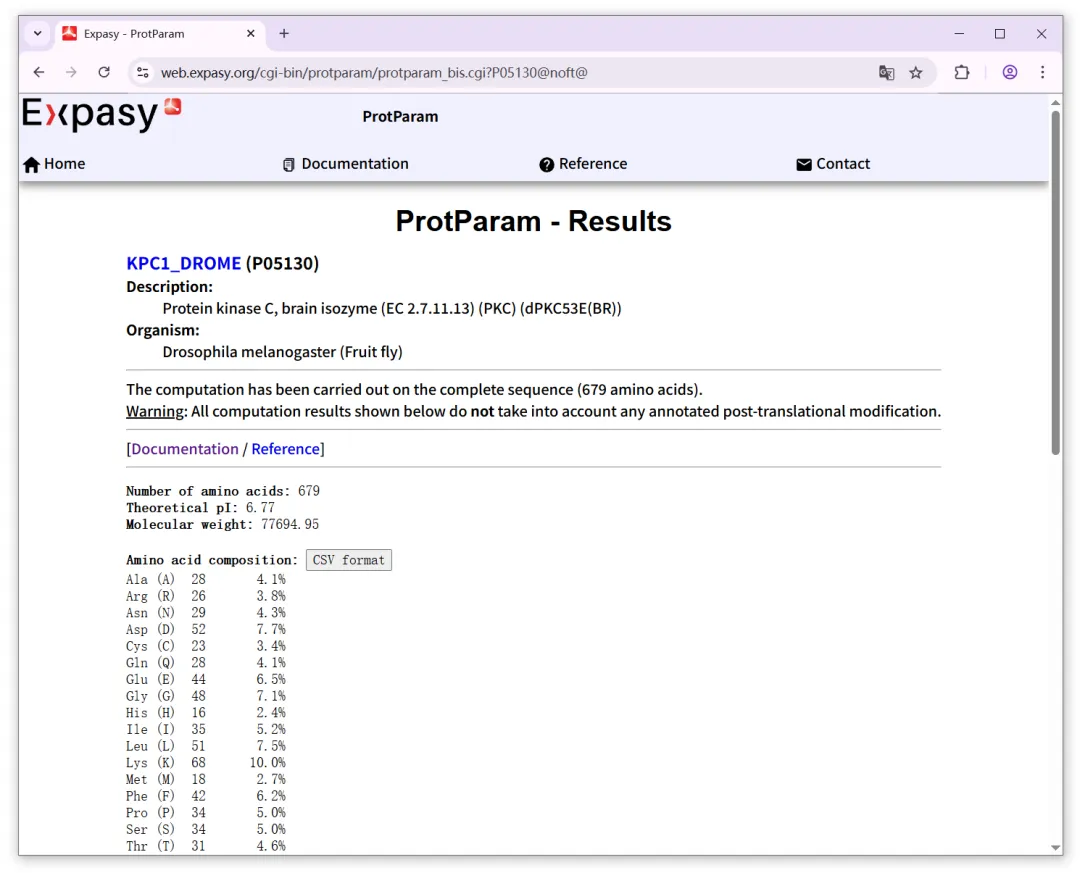This screenshot has width=1080, height=873.
Task: Open the extensions puzzle icon
Action: click(962, 72)
